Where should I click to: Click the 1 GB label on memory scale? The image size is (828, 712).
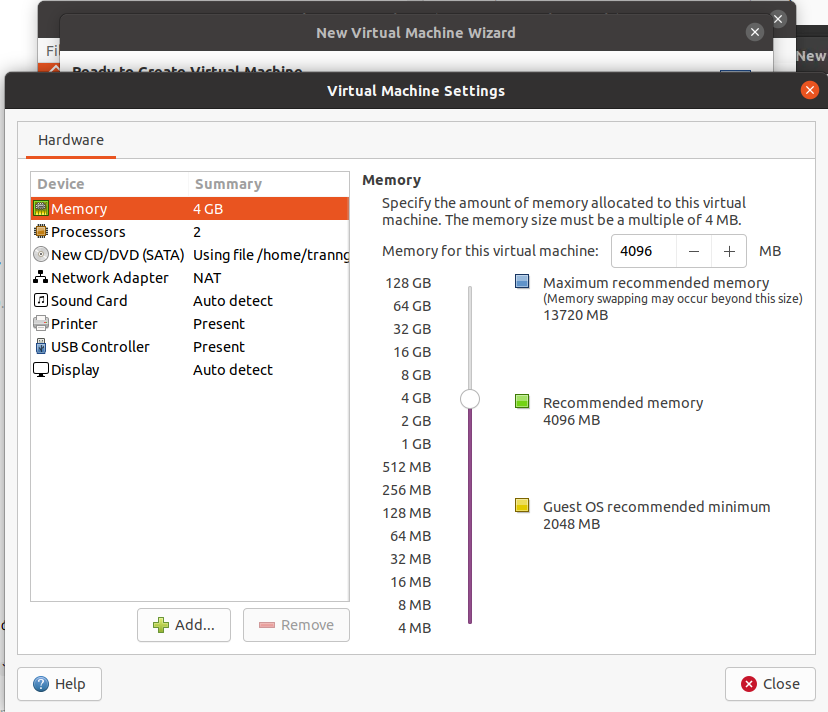[x=416, y=444]
